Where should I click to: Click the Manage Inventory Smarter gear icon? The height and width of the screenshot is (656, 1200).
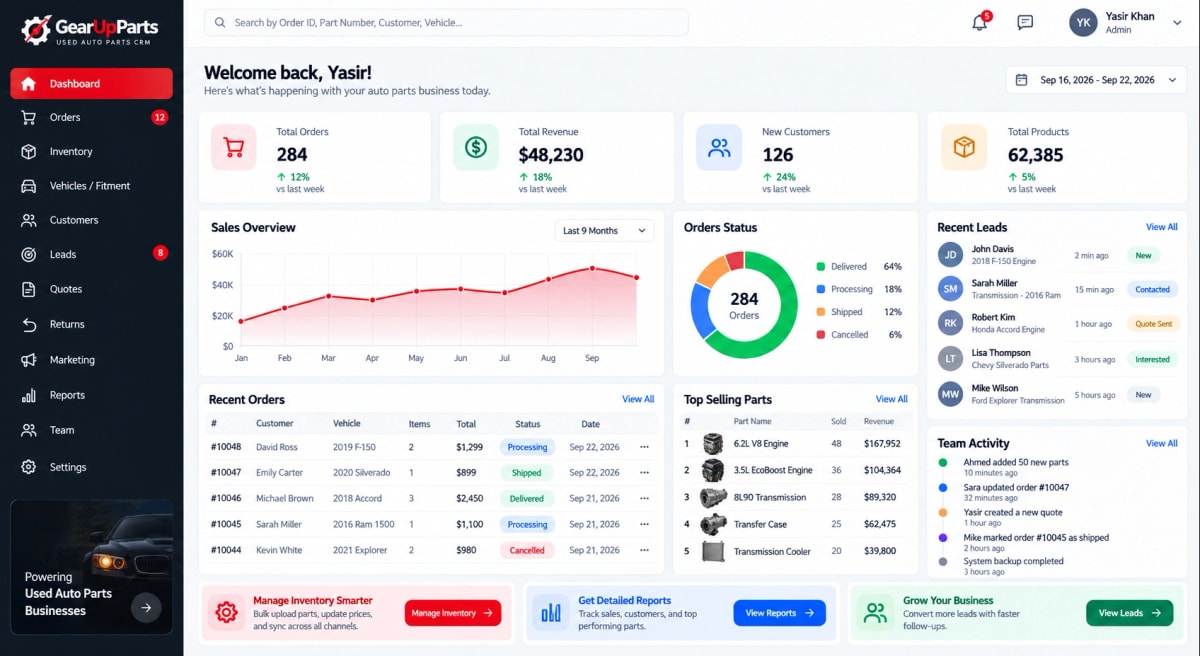click(227, 613)
